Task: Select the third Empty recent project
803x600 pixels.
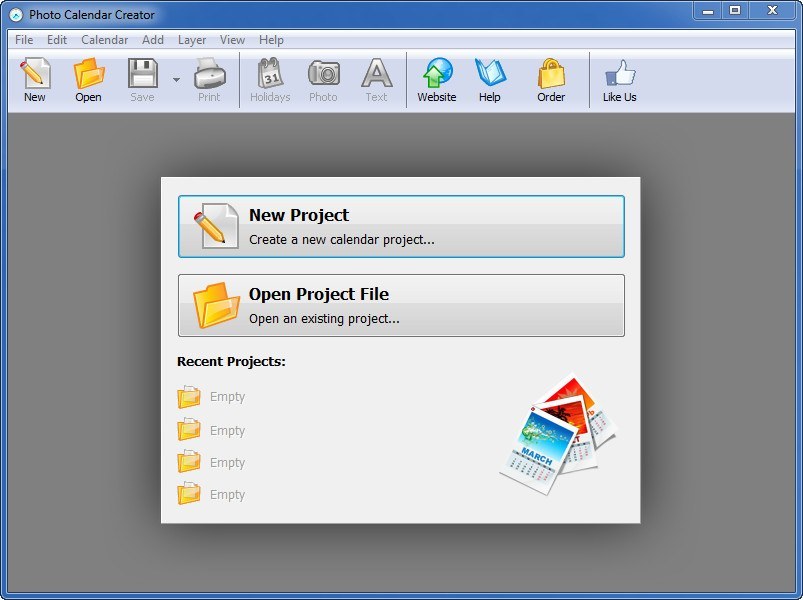Action: point(211,462)
